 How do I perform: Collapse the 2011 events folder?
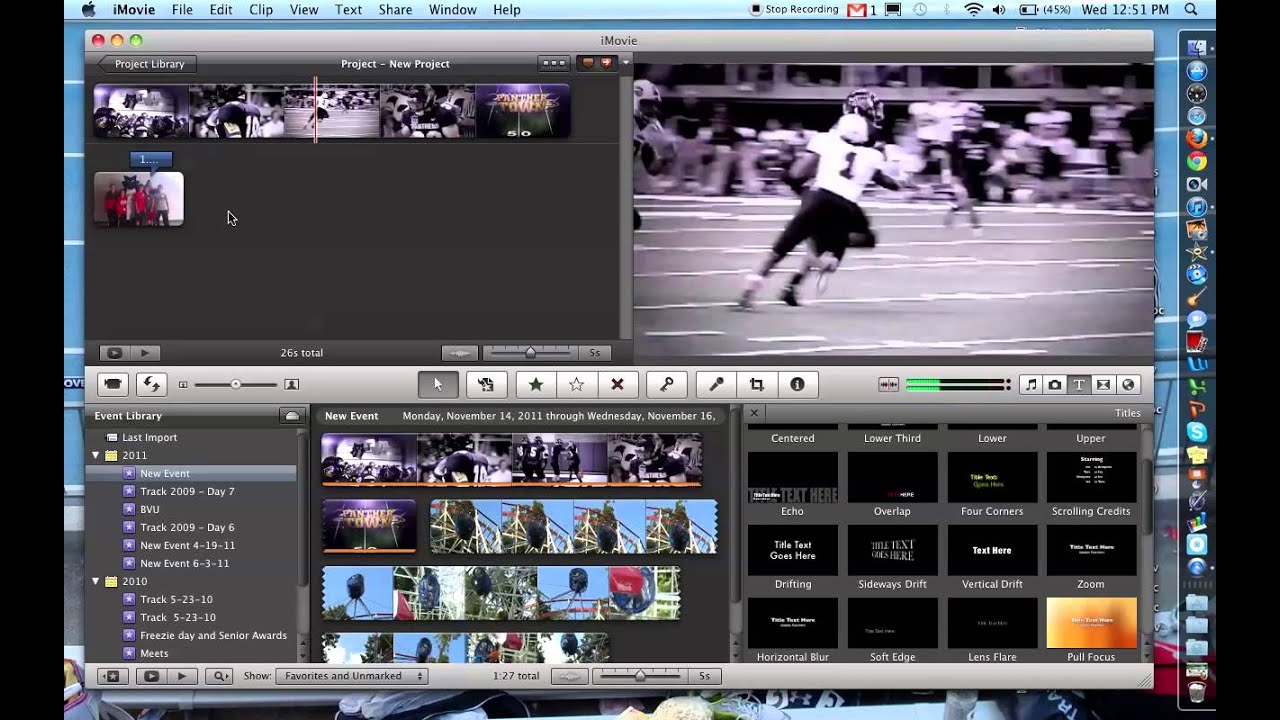[x=97, y=455]
